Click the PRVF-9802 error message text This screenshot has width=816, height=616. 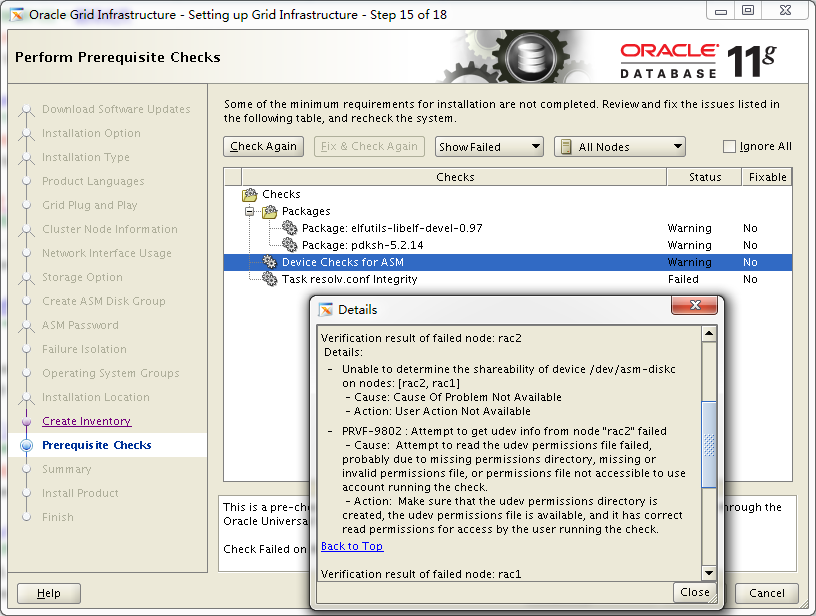pyautogui.click(x=504, y=431)
